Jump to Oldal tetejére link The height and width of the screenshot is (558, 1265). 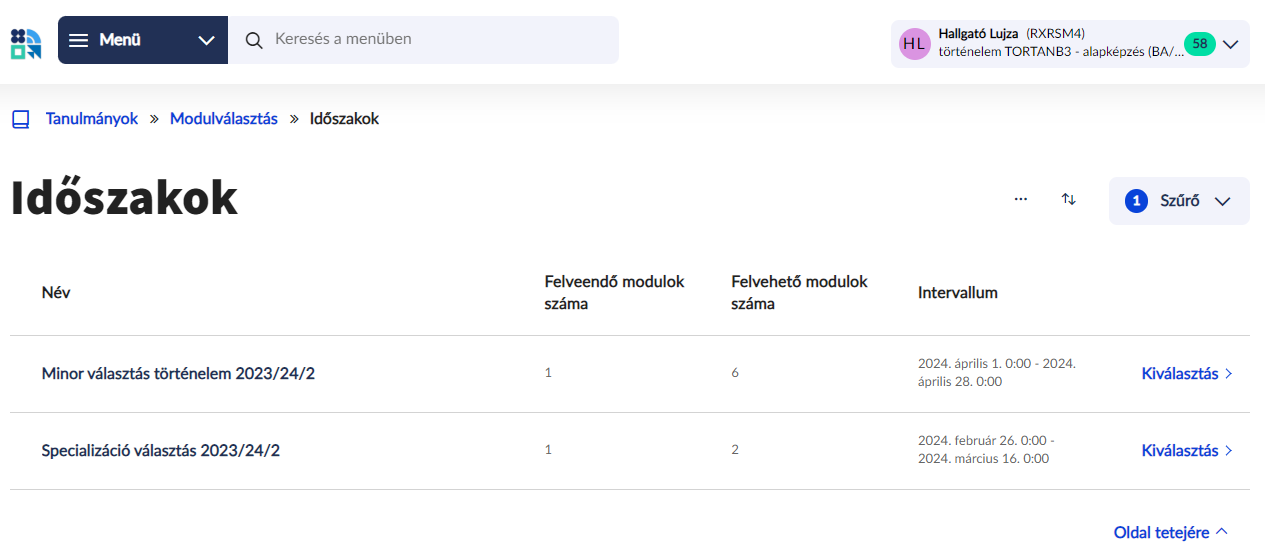[1171, 533]
